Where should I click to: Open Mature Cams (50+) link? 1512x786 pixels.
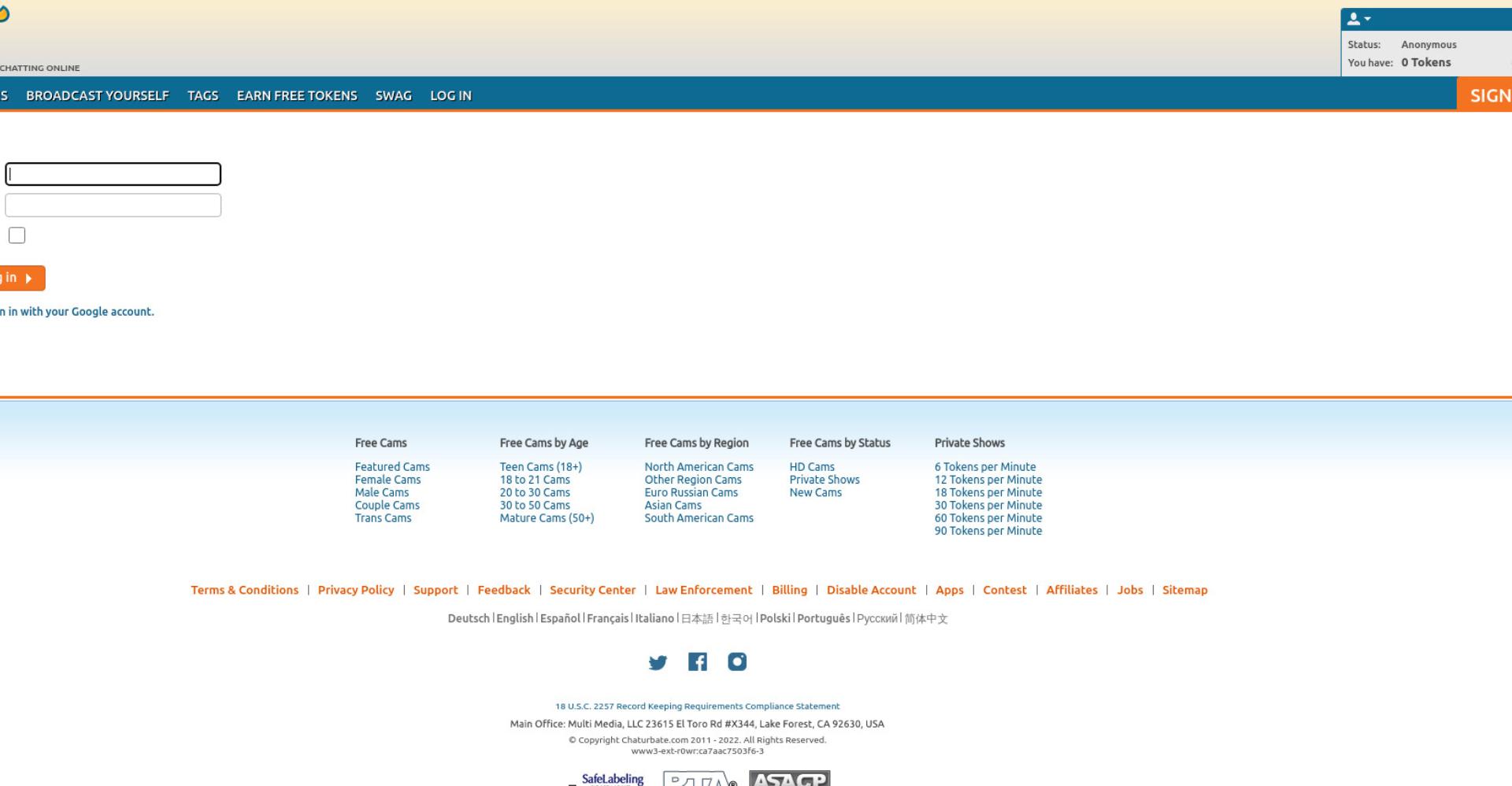(547, 518)
